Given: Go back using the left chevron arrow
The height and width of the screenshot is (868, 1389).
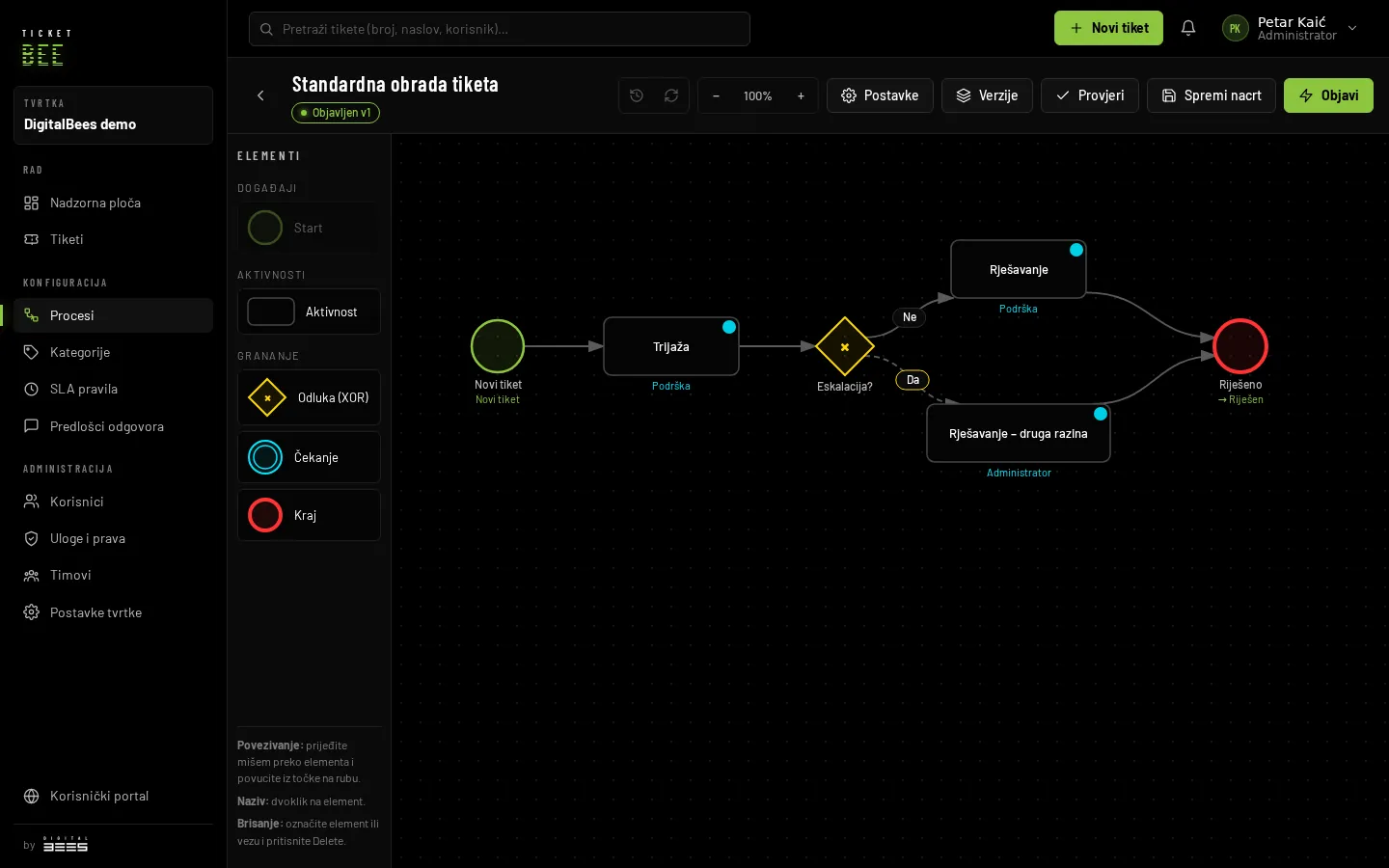Looking at the screenshot, I should pyautogui.click(x=260, y=95).
